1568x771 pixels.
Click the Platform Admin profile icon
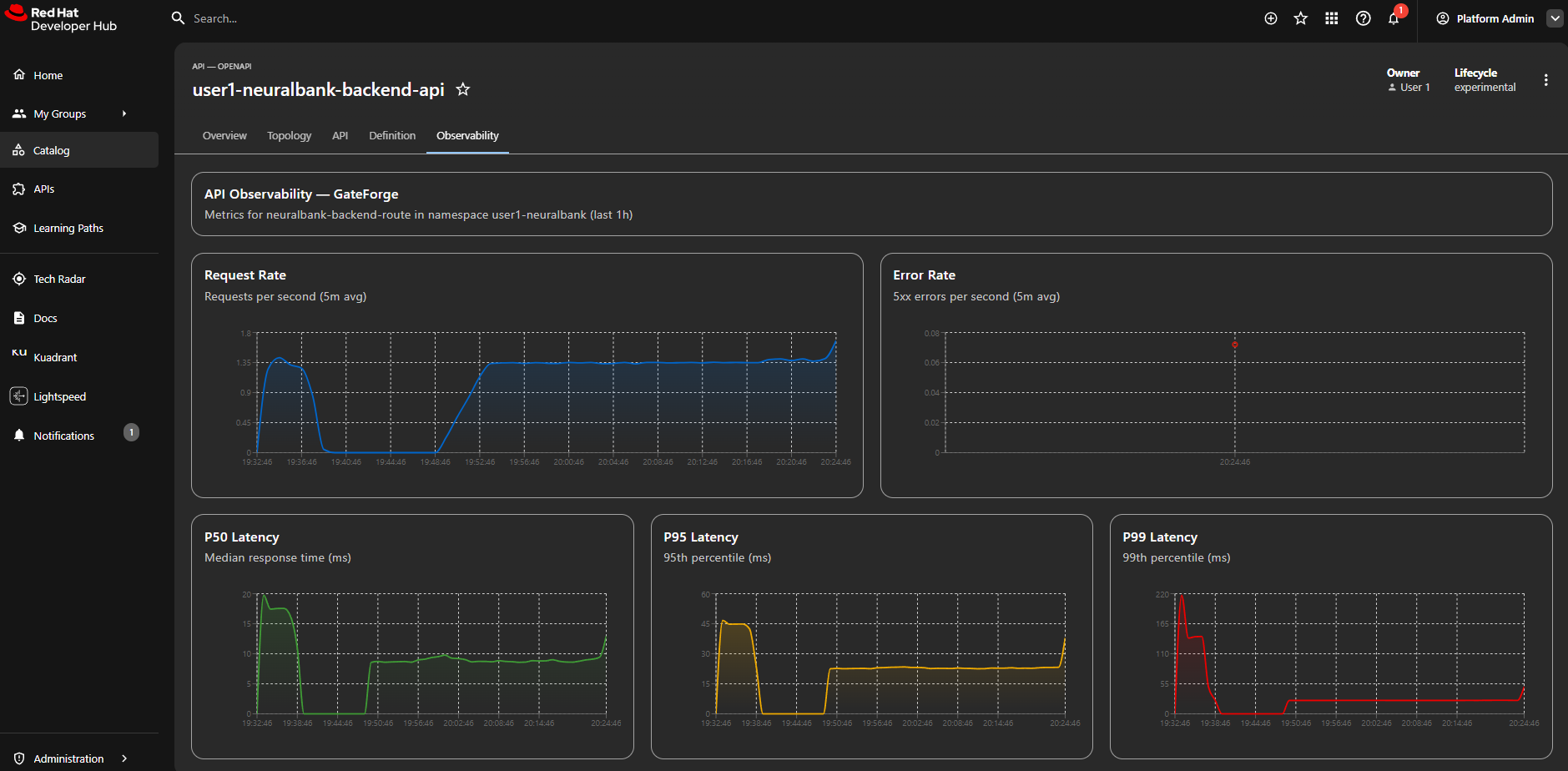1443,18
